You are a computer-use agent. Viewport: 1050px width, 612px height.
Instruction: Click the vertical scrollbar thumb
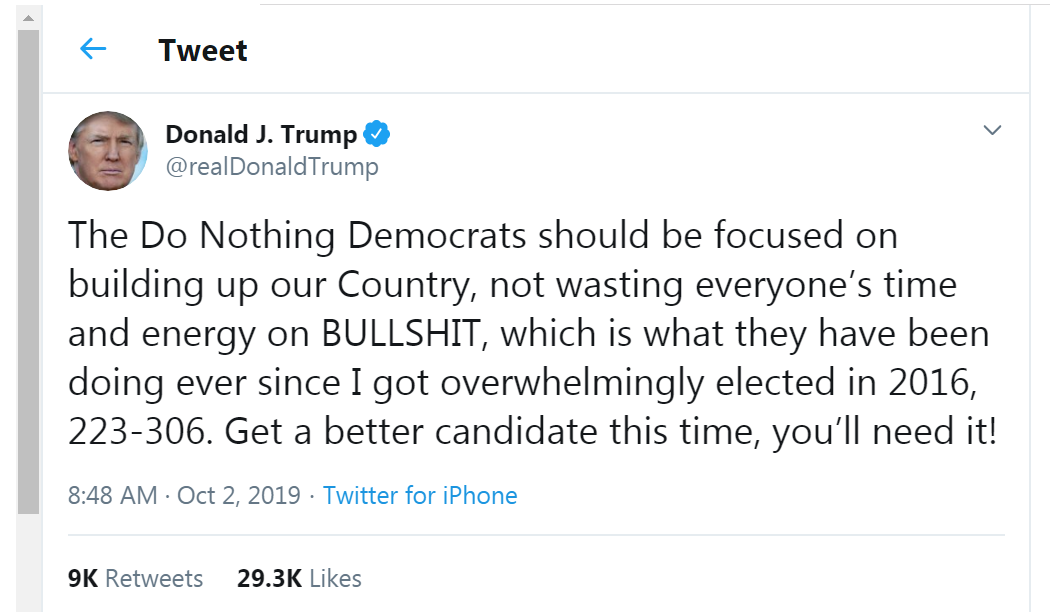(28, 270)
